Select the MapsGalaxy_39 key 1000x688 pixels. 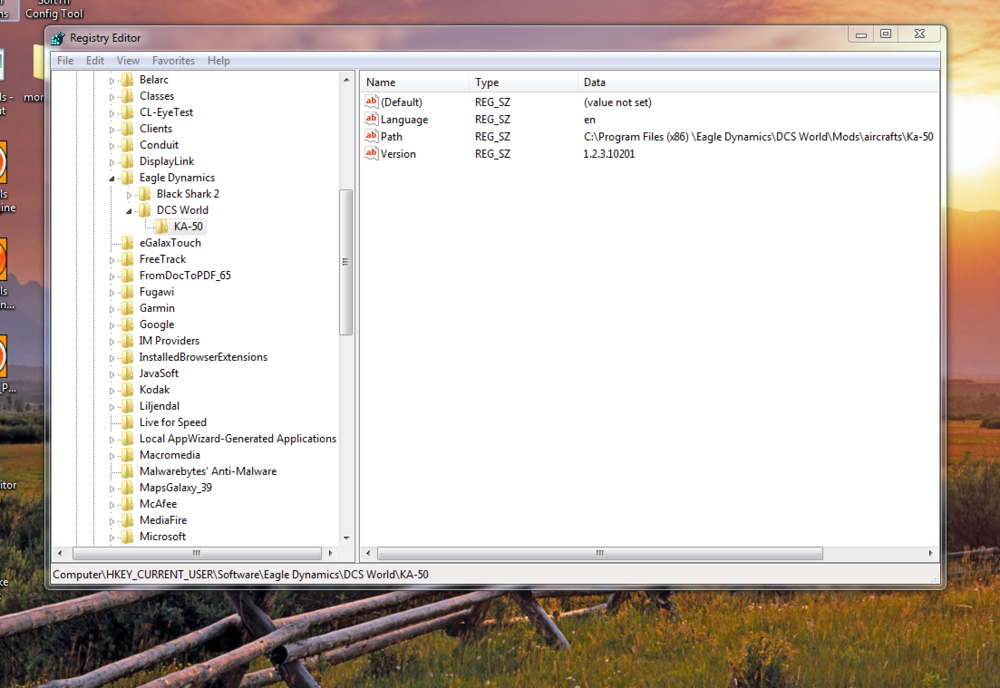[x=175, y=488]
